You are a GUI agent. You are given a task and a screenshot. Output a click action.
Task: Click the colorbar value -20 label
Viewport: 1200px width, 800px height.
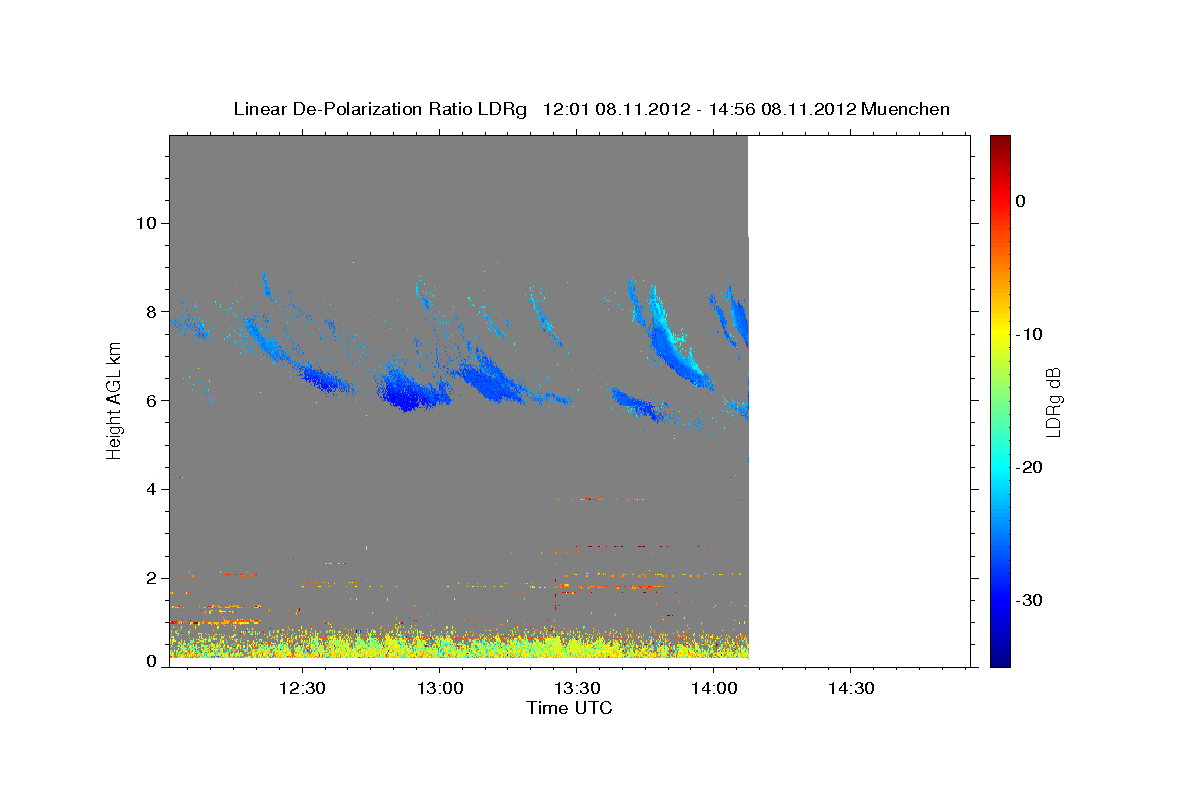tap(1028, 467)
